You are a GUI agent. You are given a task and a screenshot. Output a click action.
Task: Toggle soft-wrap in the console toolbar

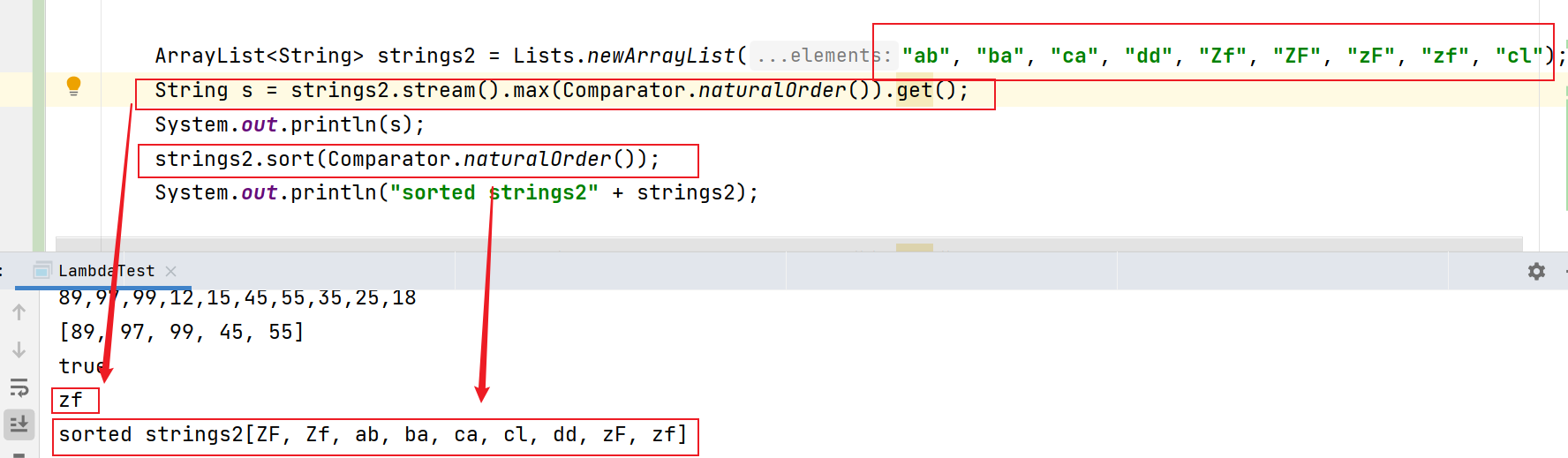pyautogui.click(x=19, y=387)
